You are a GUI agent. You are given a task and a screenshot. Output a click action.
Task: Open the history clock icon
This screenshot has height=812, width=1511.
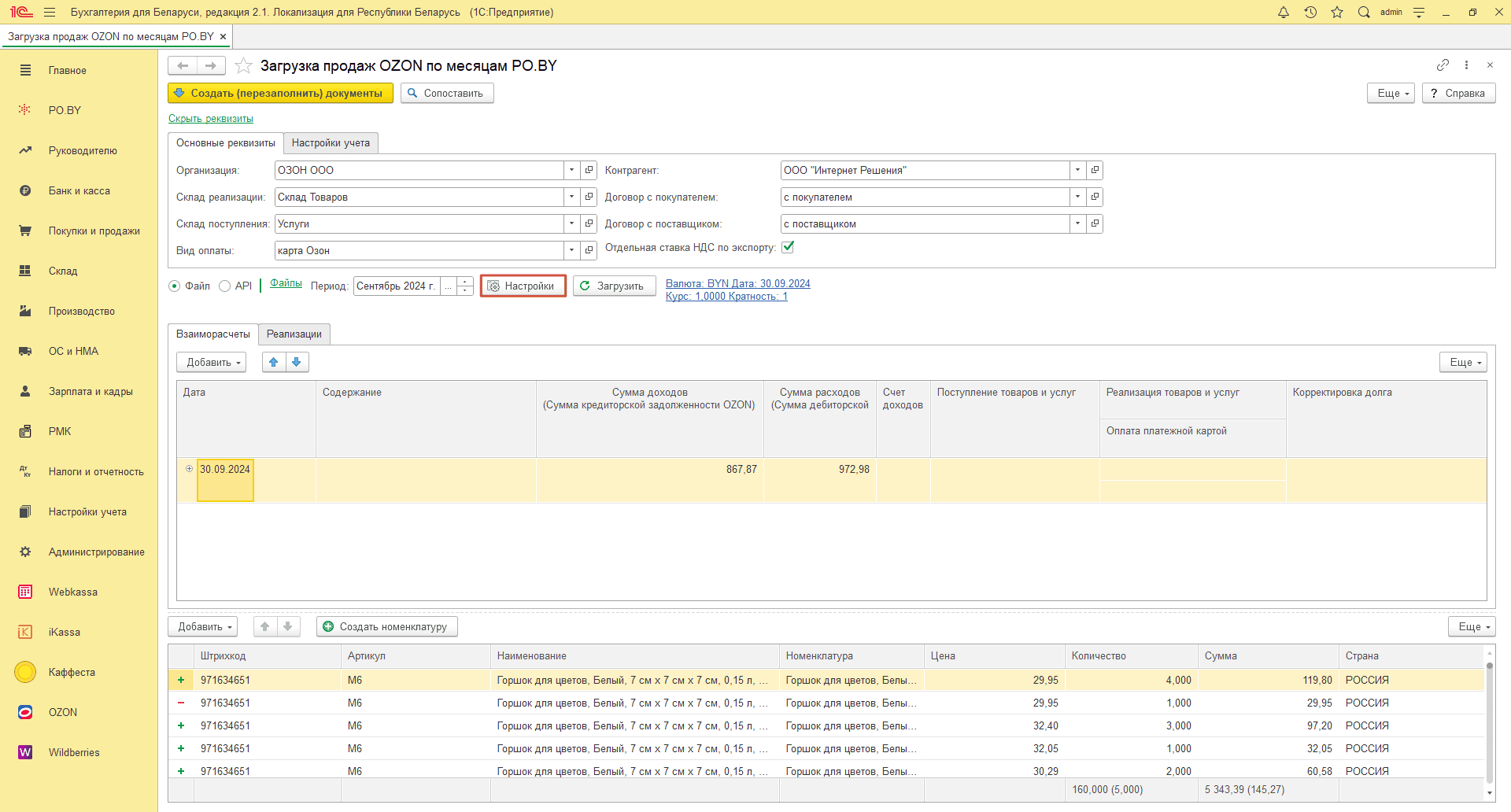click(x=1310, y=12)
